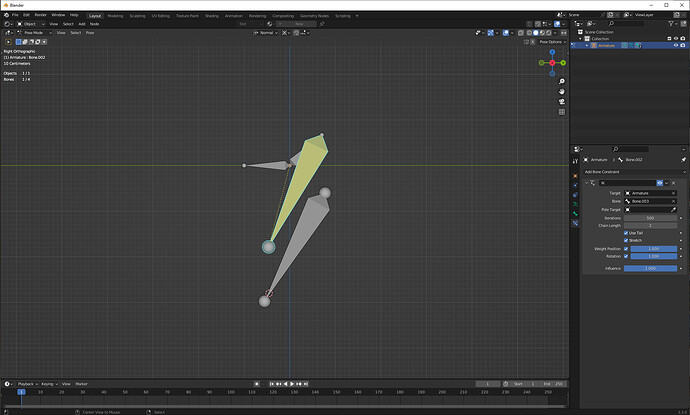690x415 pixels.
Task: Toggle the Stretch checkbox
Action: click(626, 240)
